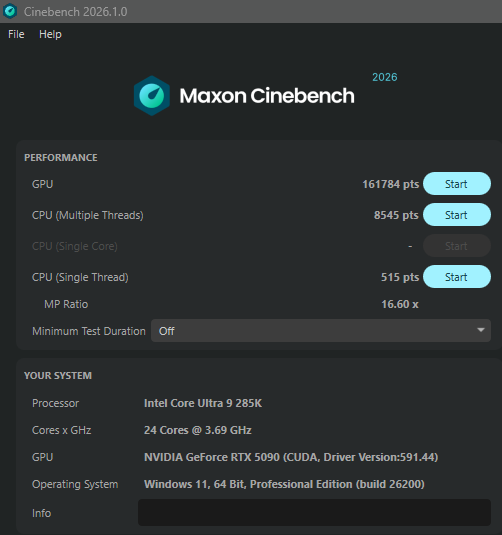
Task: Click the Cinebench 2026.1.0 window title
Action: point(75,12)
